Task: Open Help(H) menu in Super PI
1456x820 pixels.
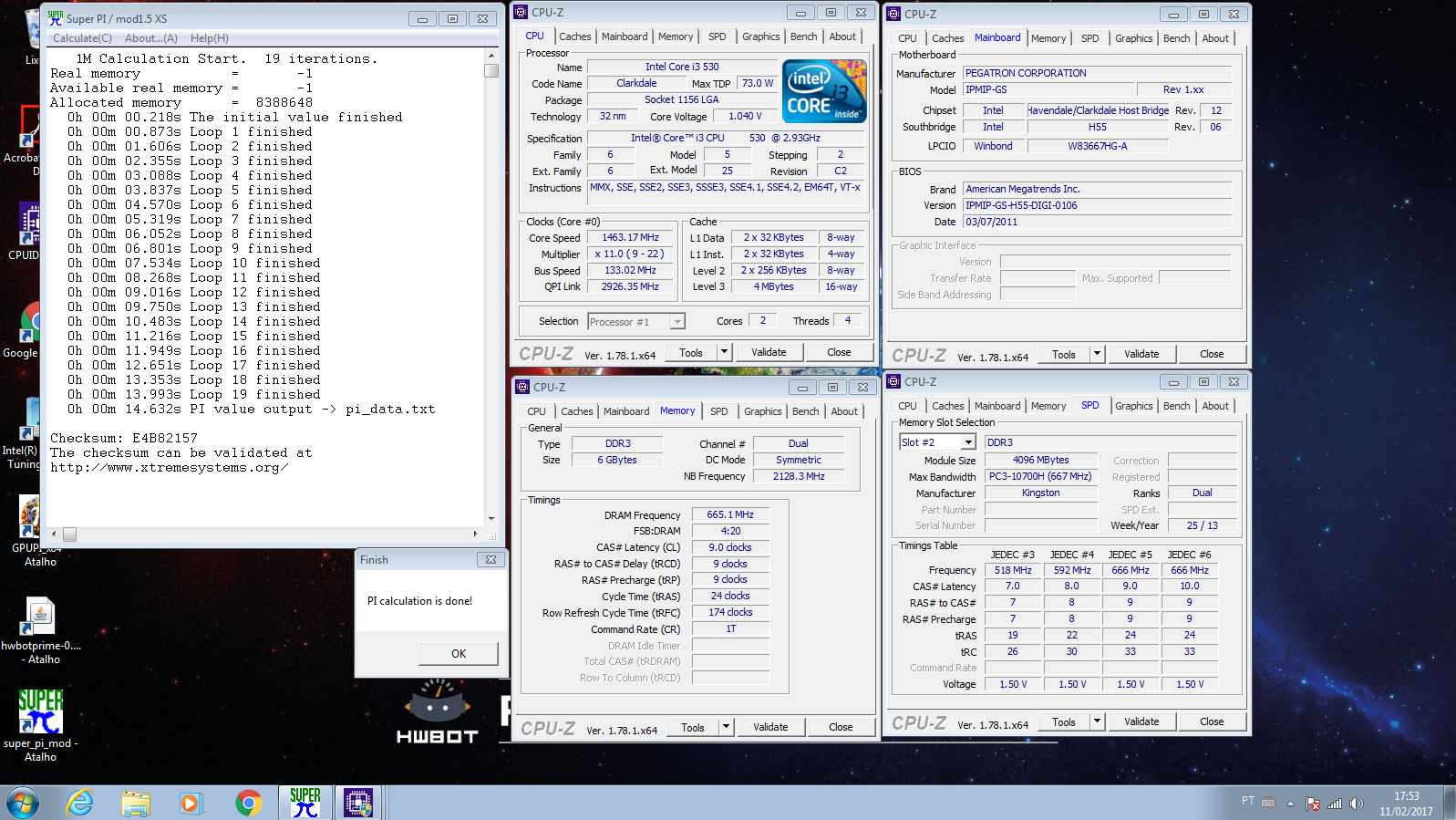Action: pyautogui.click(x=210, y=38)
